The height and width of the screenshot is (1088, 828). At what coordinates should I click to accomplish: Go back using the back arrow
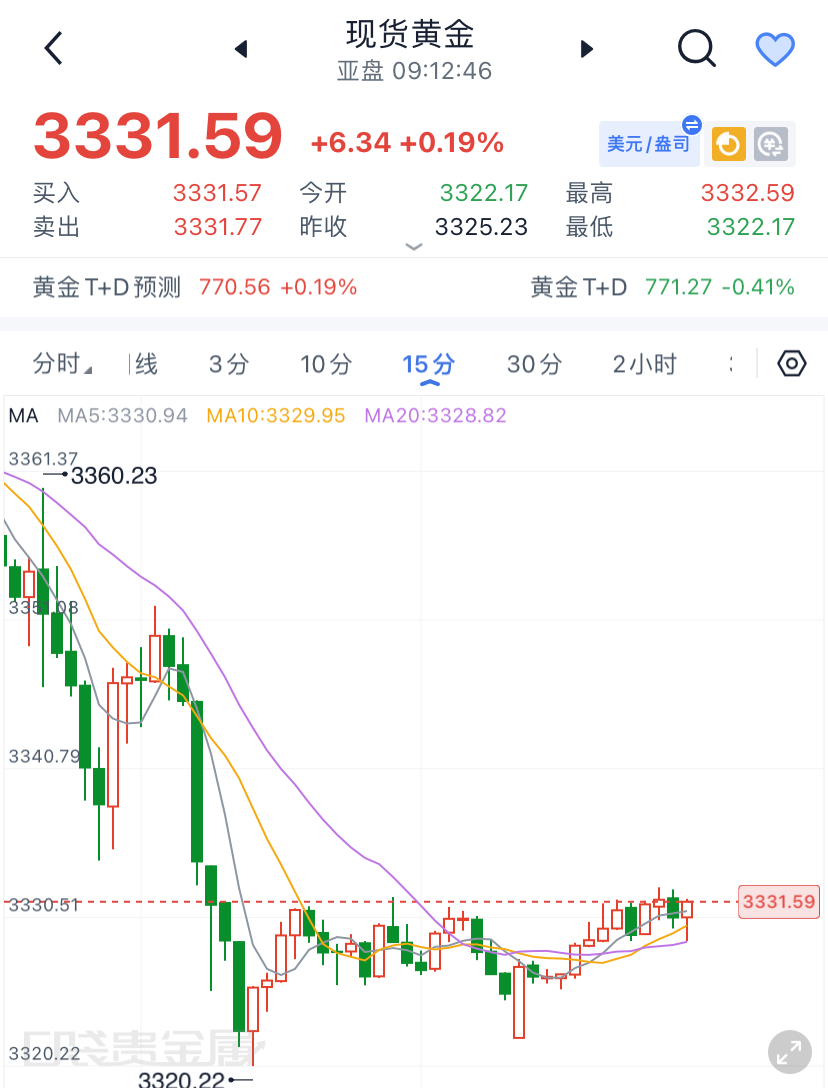53,48
